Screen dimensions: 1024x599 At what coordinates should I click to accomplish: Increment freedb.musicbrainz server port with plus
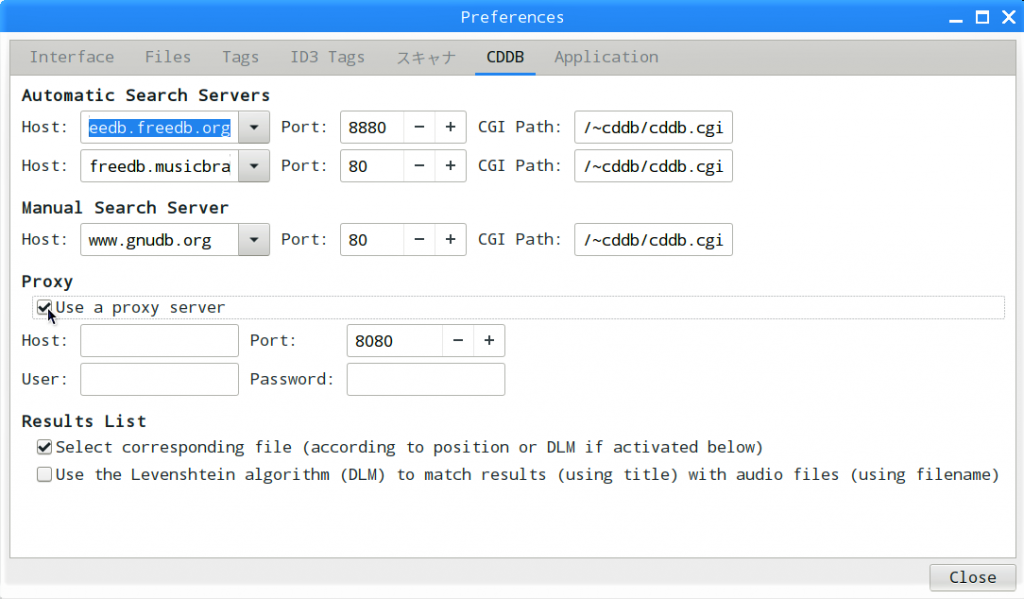pyautogui.click(x=450, y=166)
